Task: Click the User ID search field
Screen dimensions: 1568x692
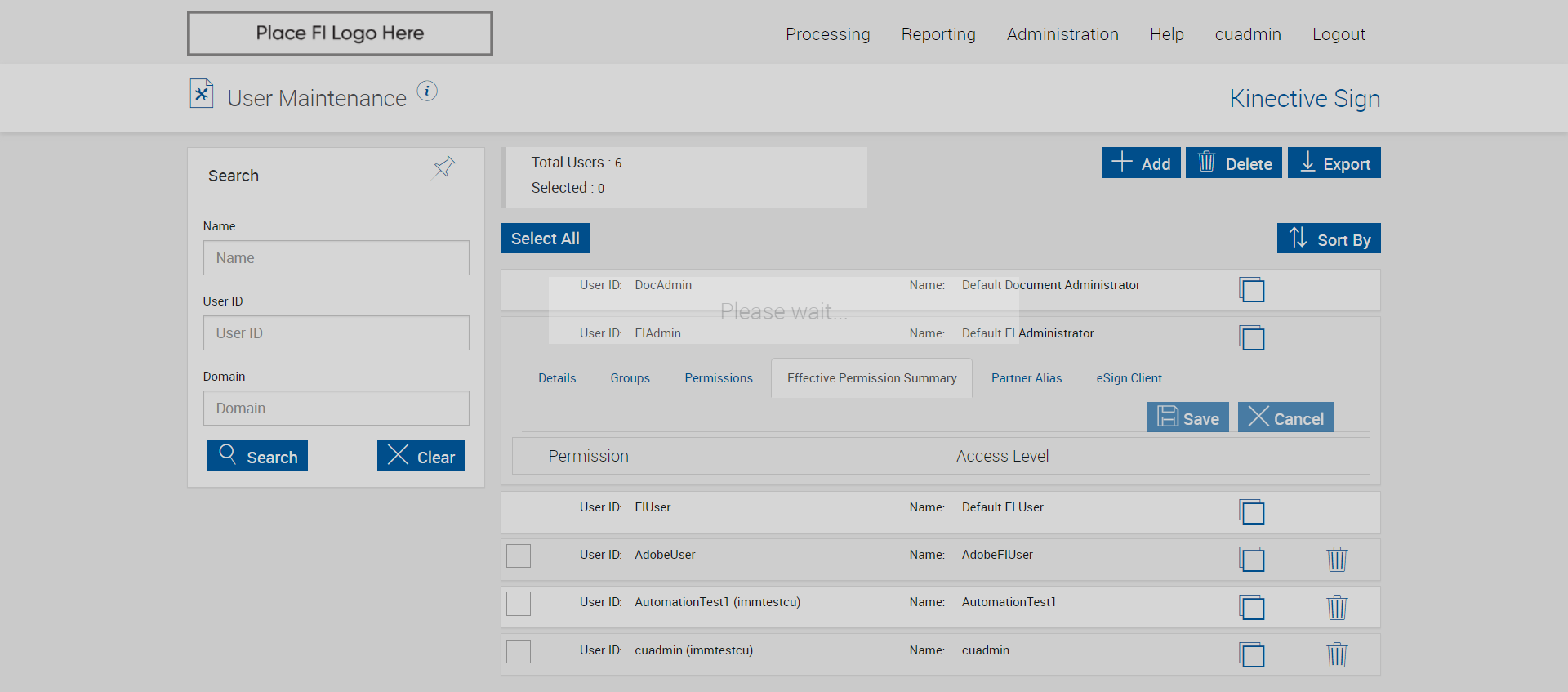Action: click(336, 333)
